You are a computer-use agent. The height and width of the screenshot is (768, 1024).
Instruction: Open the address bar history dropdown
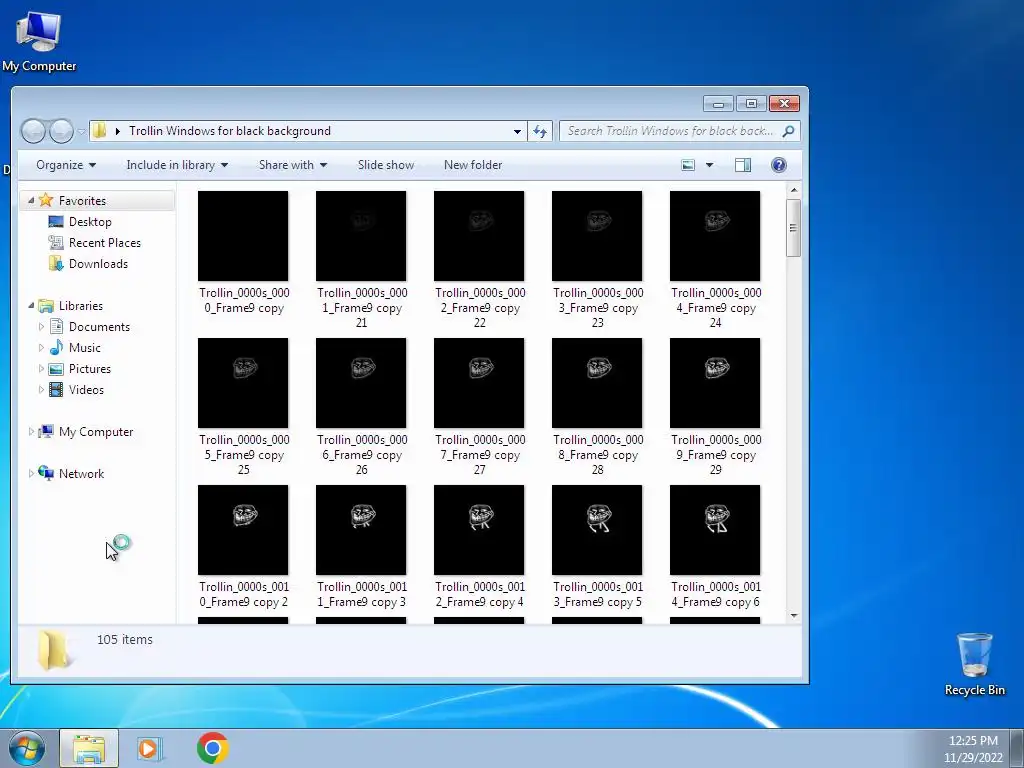pos(517,131)
